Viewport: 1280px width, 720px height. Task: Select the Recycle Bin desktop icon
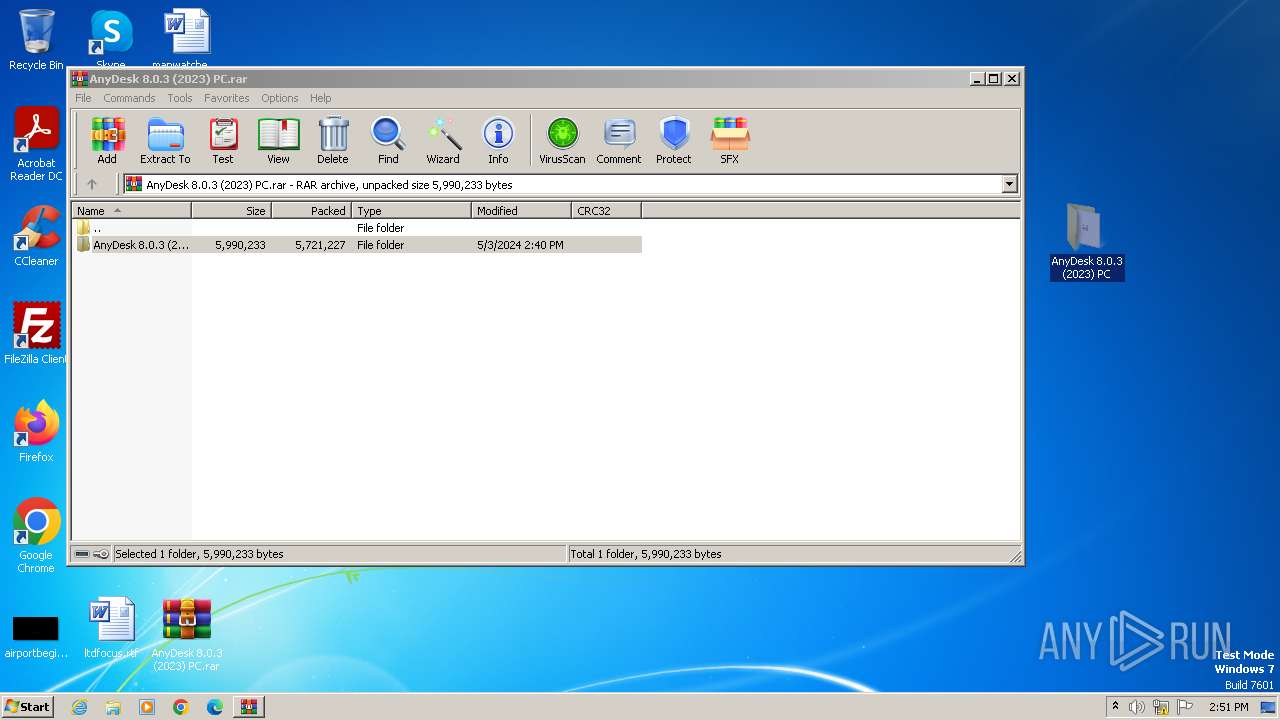coord(36,40)
